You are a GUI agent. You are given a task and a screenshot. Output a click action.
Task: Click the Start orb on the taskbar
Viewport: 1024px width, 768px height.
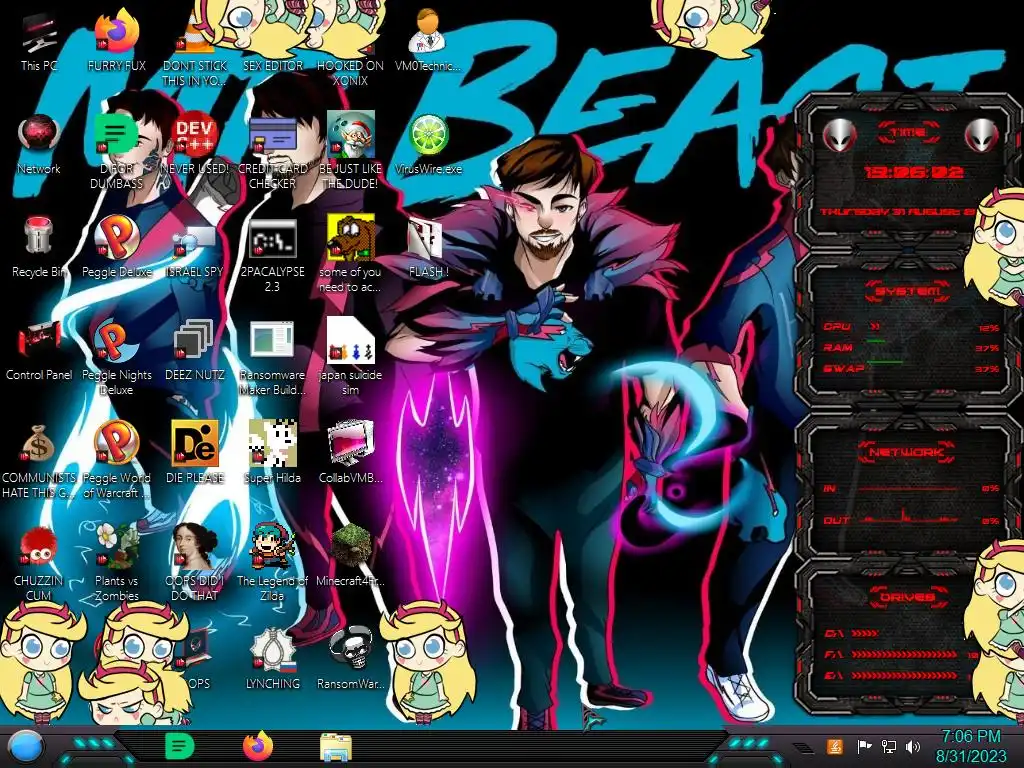tap(26, 747)
